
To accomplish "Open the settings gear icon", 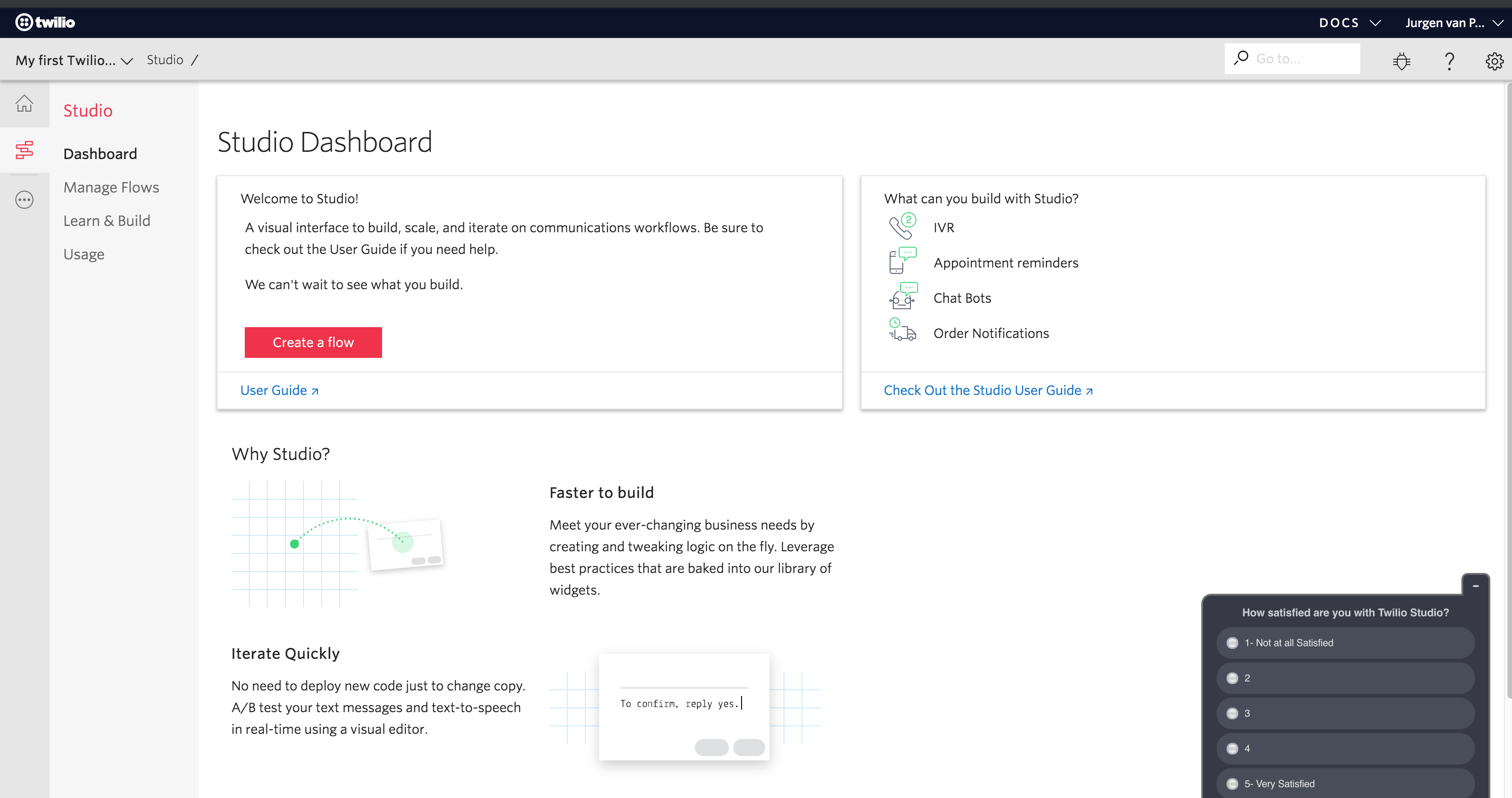I will 1494,61.
